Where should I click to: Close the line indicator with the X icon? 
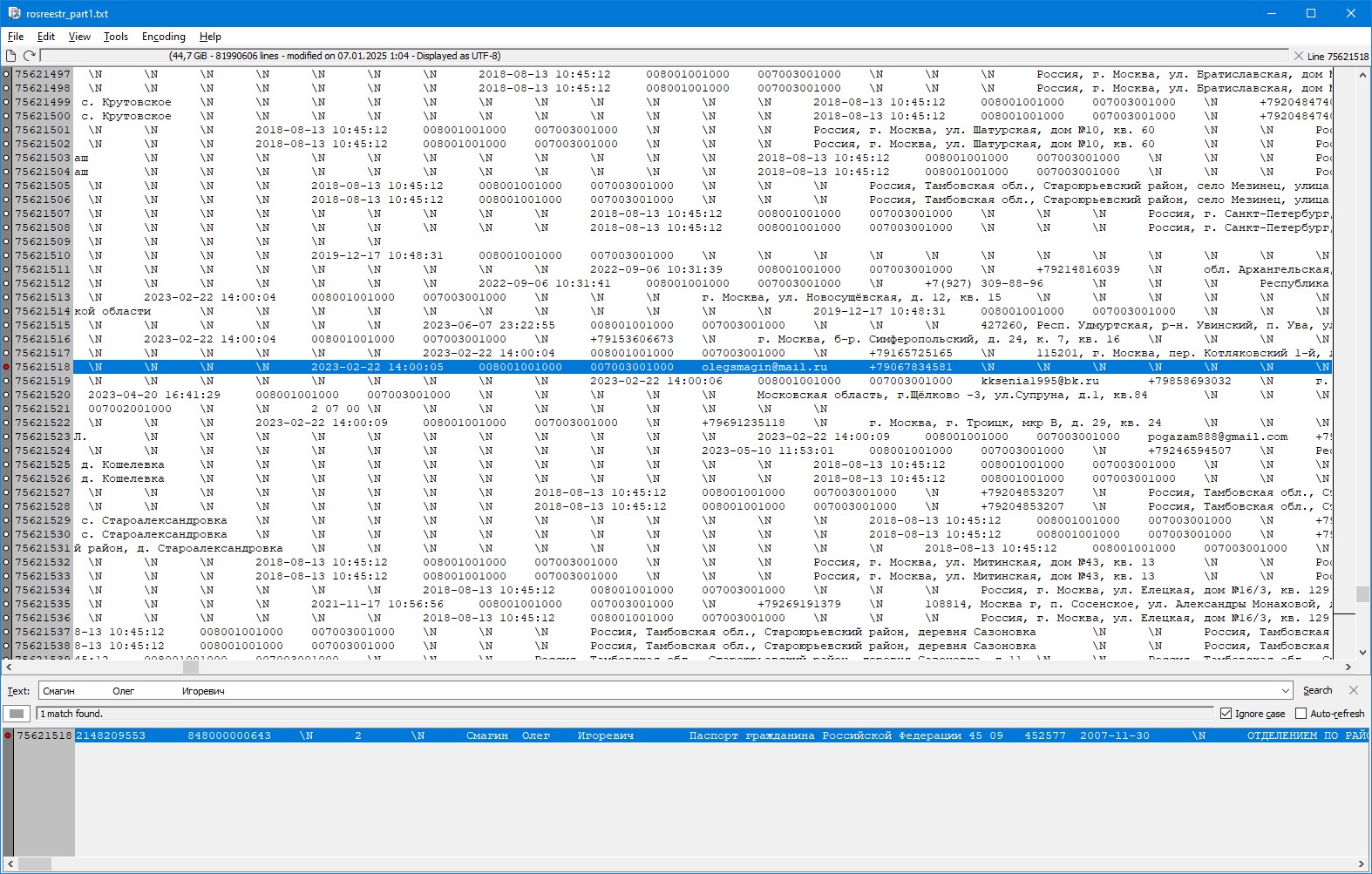[1298, 56]
